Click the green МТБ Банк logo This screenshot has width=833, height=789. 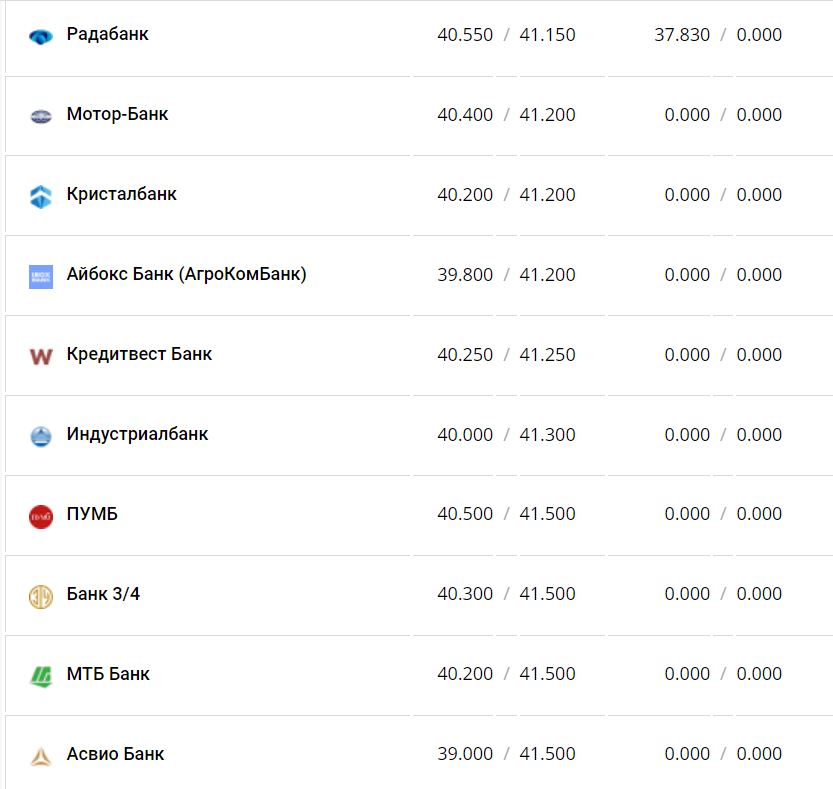click(41, 676)
